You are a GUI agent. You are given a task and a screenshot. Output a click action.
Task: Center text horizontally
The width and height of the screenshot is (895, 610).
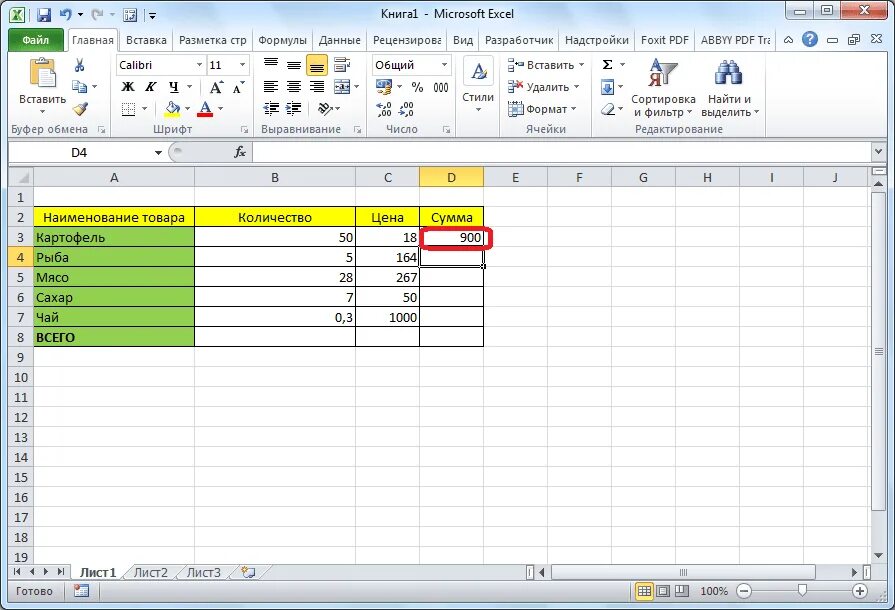[x=294, y=87]
